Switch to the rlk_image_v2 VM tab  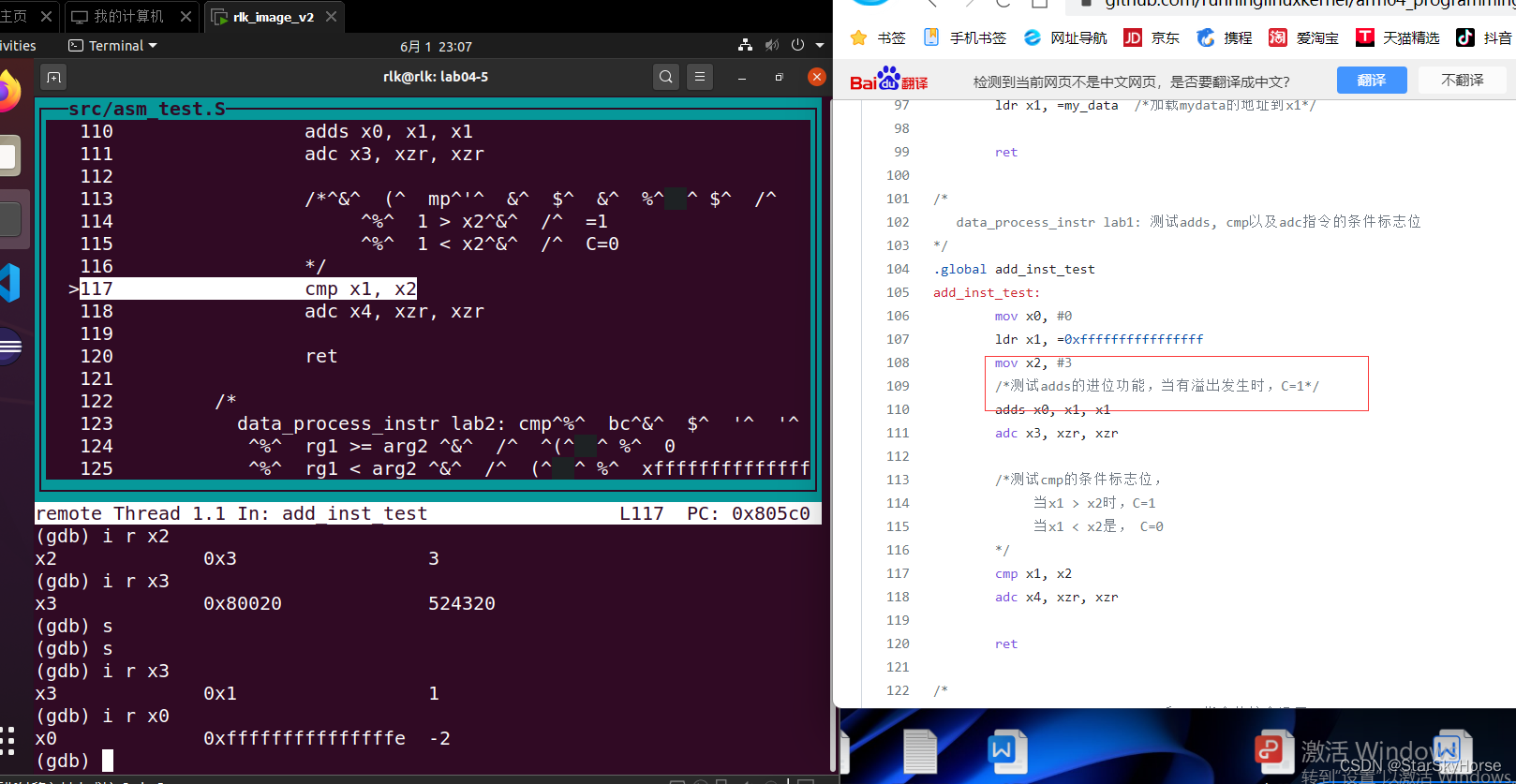coord(274,17)
